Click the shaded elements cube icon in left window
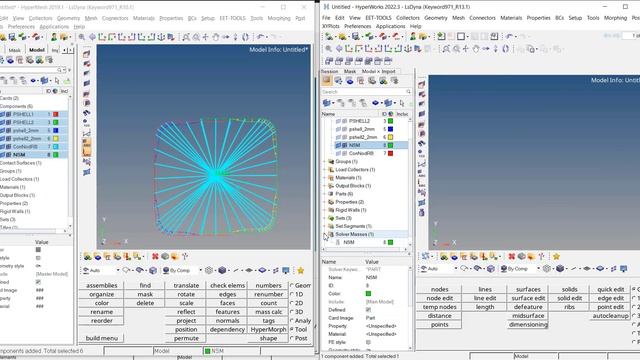This screenshot has height=360, width=640. 222,270
